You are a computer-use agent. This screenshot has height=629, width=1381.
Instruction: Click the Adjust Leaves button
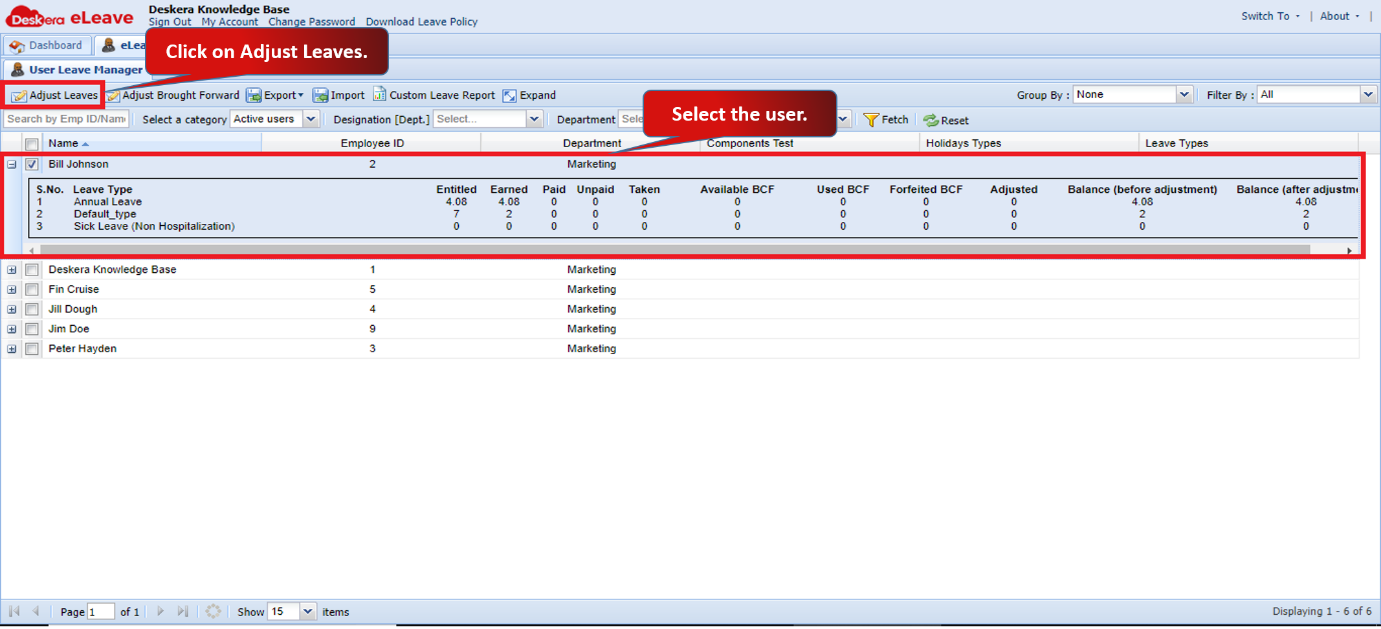55,95
